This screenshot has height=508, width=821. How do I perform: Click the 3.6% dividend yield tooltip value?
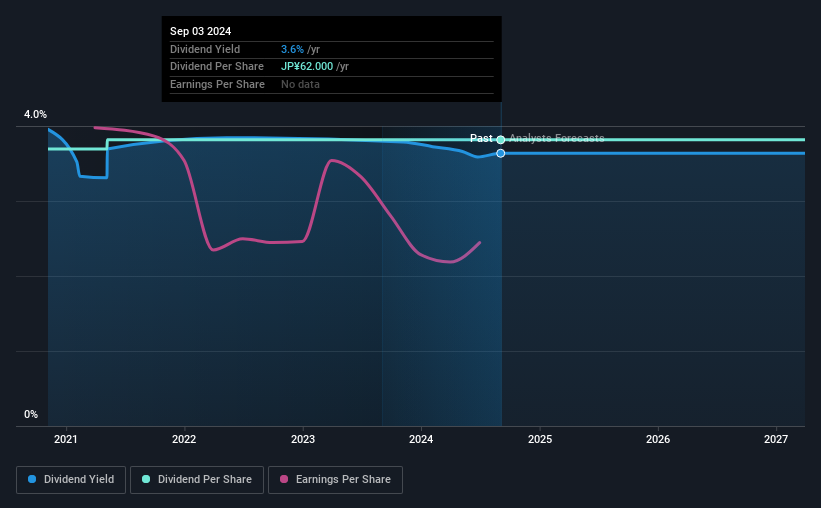click(292, 49)
